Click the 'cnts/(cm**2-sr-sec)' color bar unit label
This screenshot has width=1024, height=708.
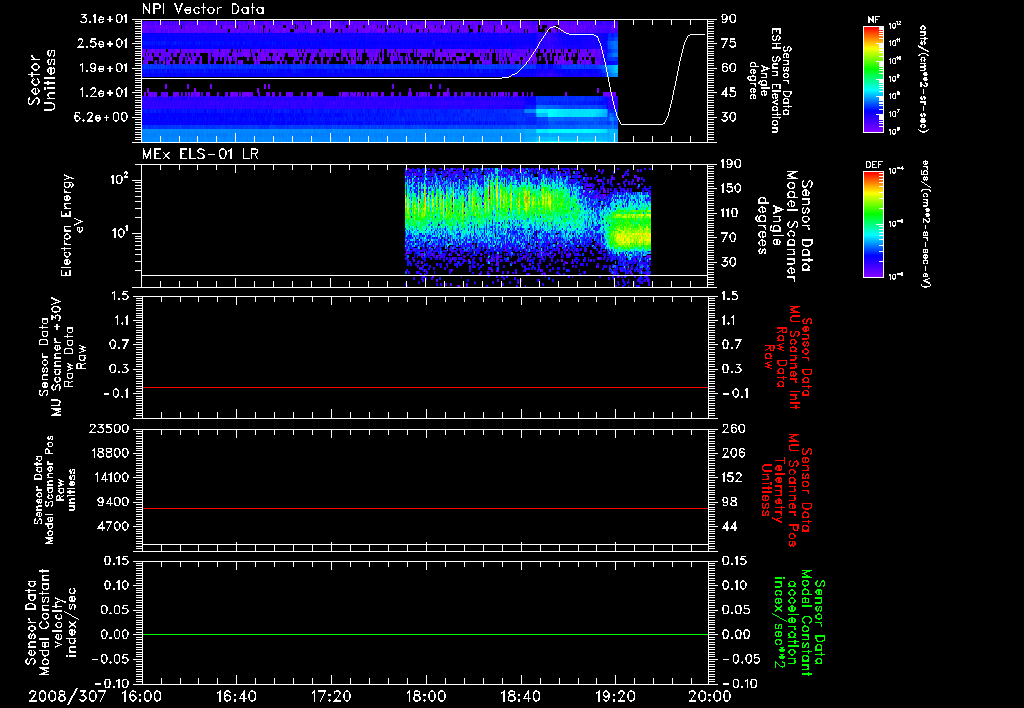click(x=923, y=79)
